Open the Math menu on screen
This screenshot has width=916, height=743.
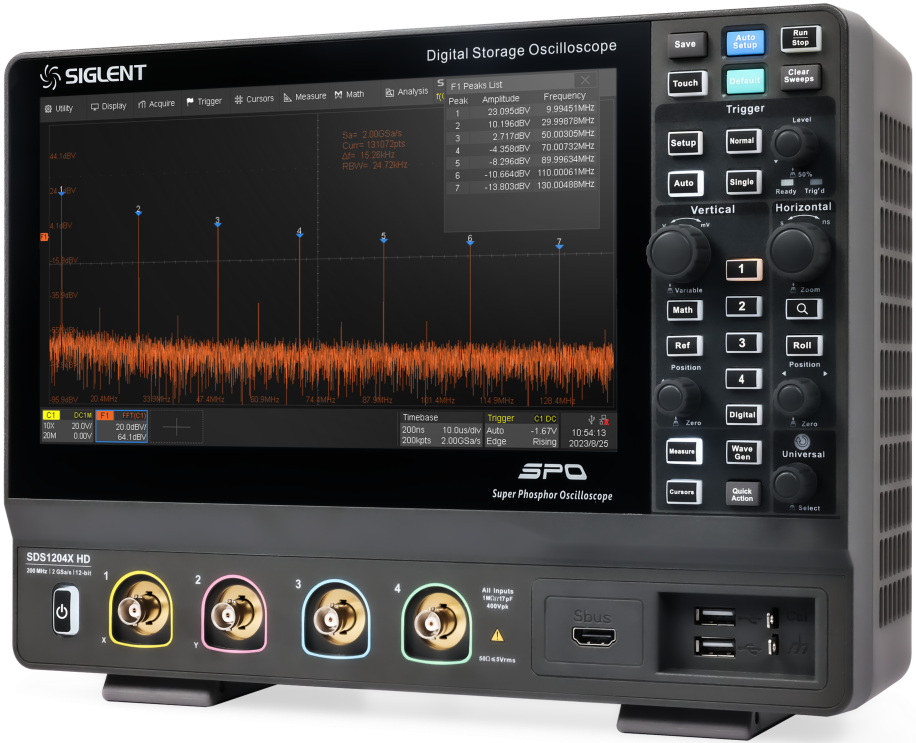349,95
